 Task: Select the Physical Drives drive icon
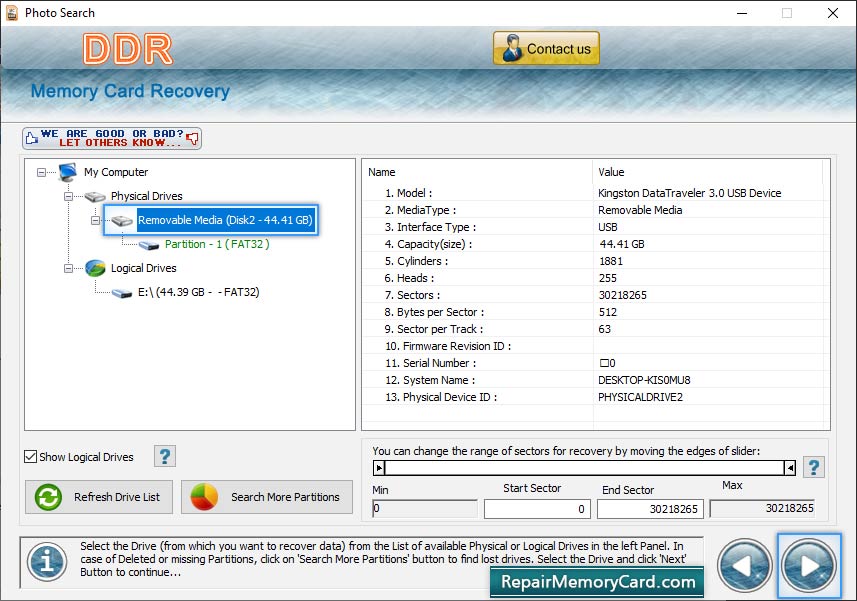pos(95,197)
